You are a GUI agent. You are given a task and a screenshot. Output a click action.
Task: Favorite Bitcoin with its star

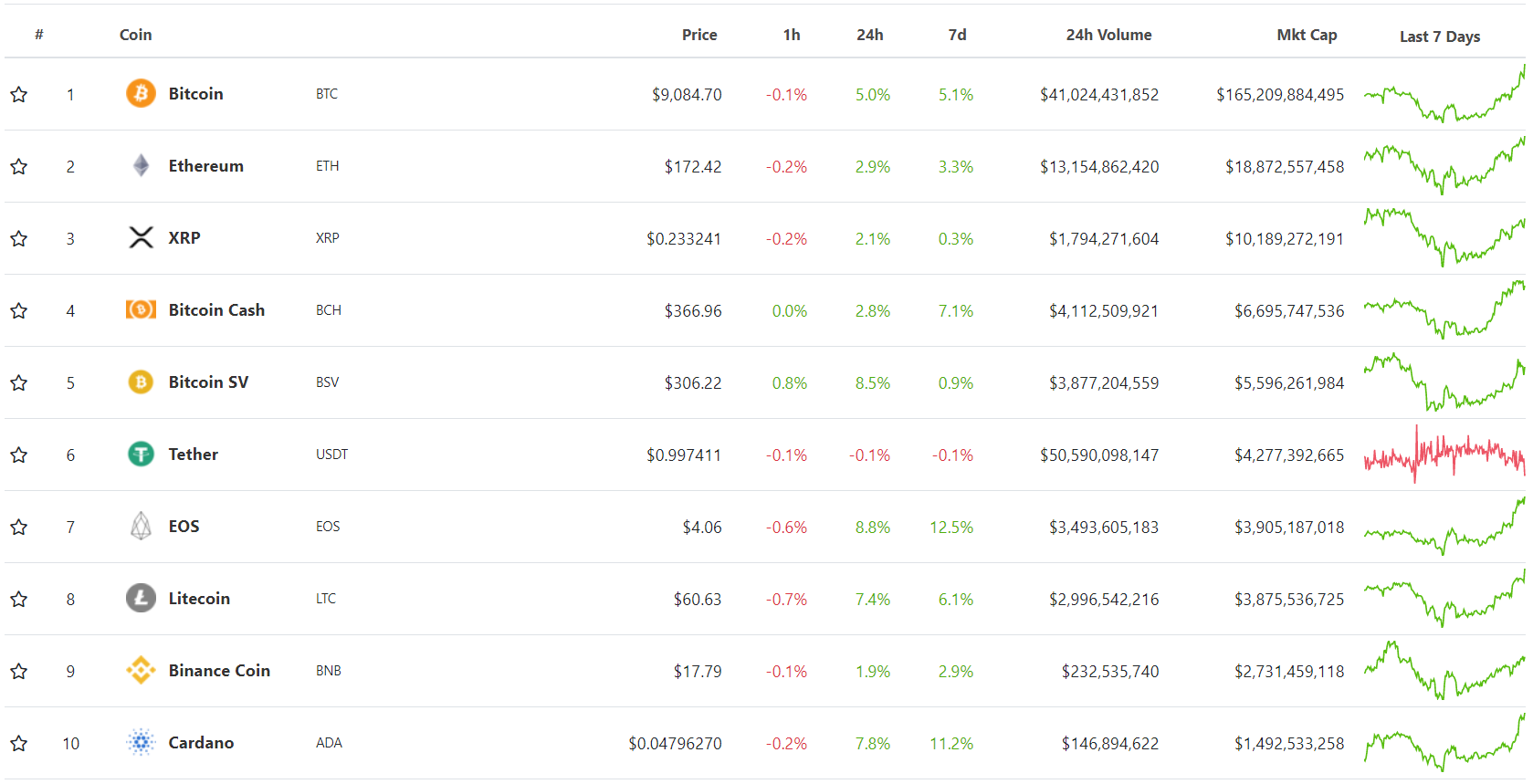[18, 94]
